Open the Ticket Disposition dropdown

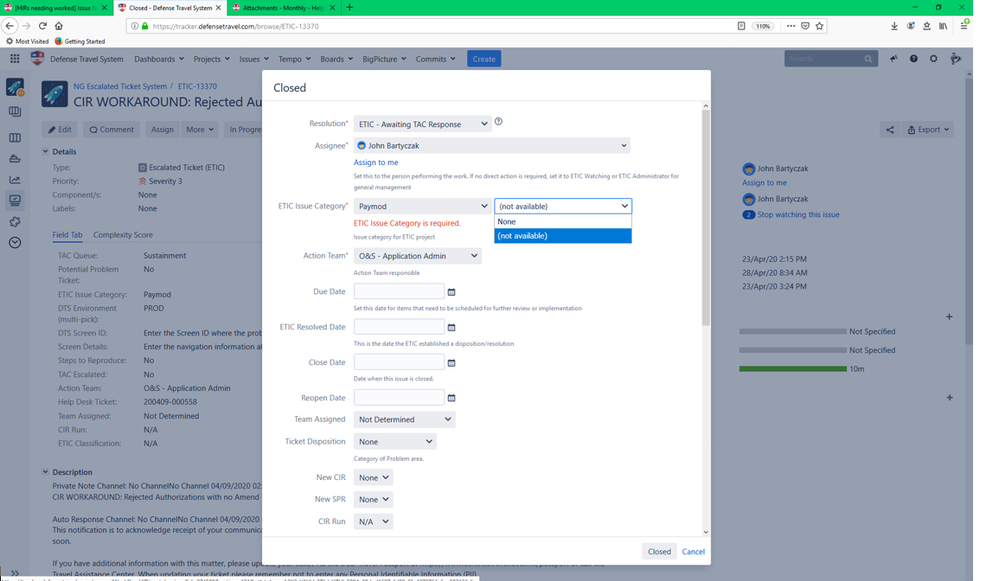click(x=395, y=441)
